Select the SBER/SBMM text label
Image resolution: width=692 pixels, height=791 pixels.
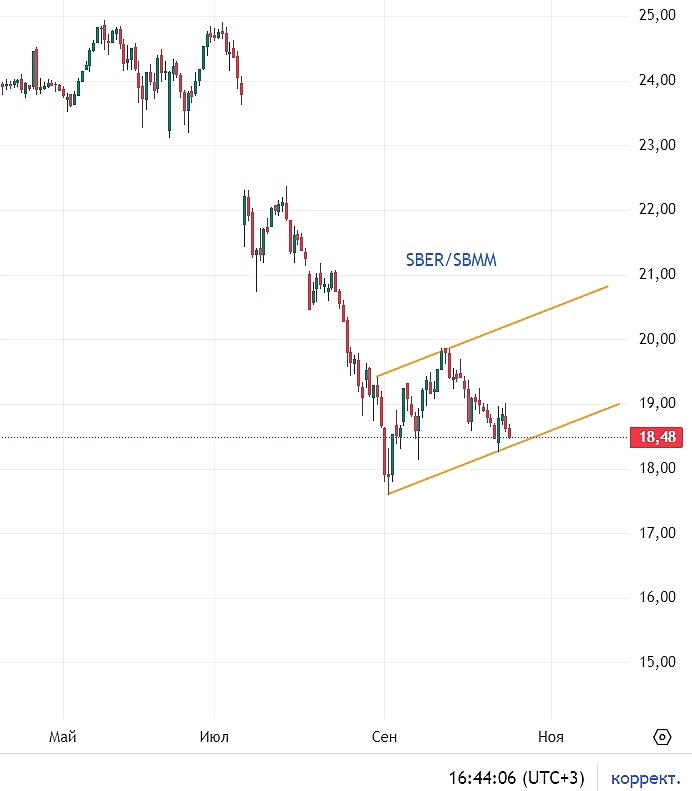451,260
